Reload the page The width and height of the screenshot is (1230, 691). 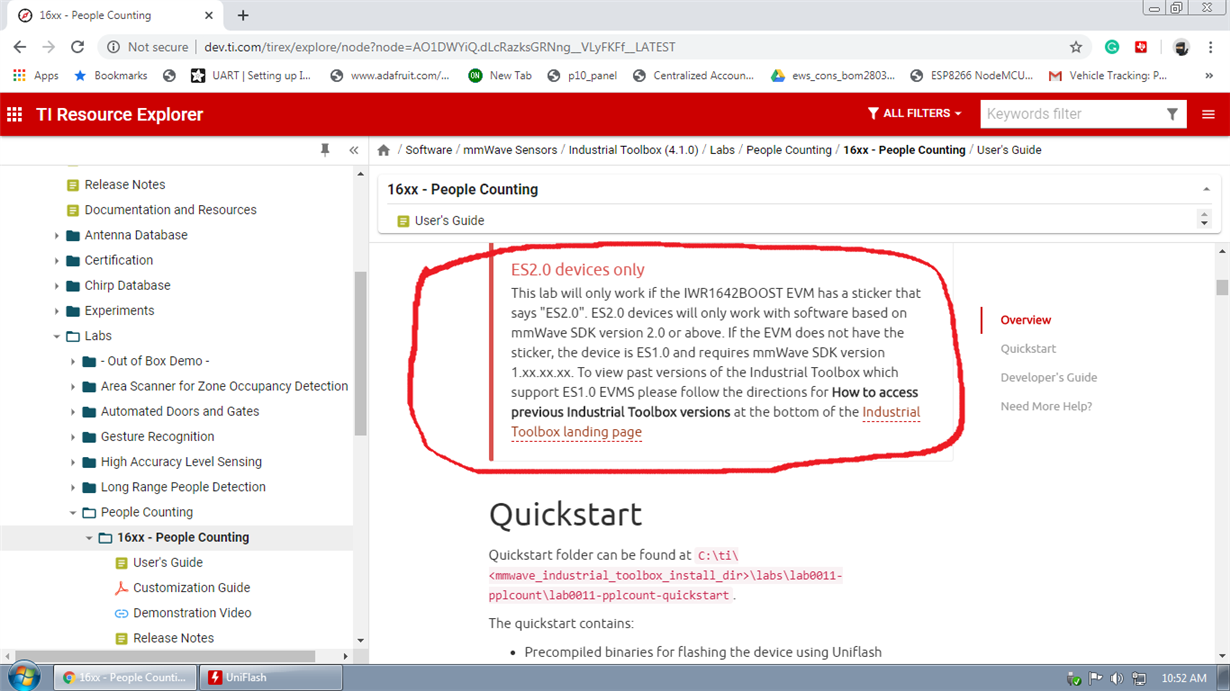[77, 47]
